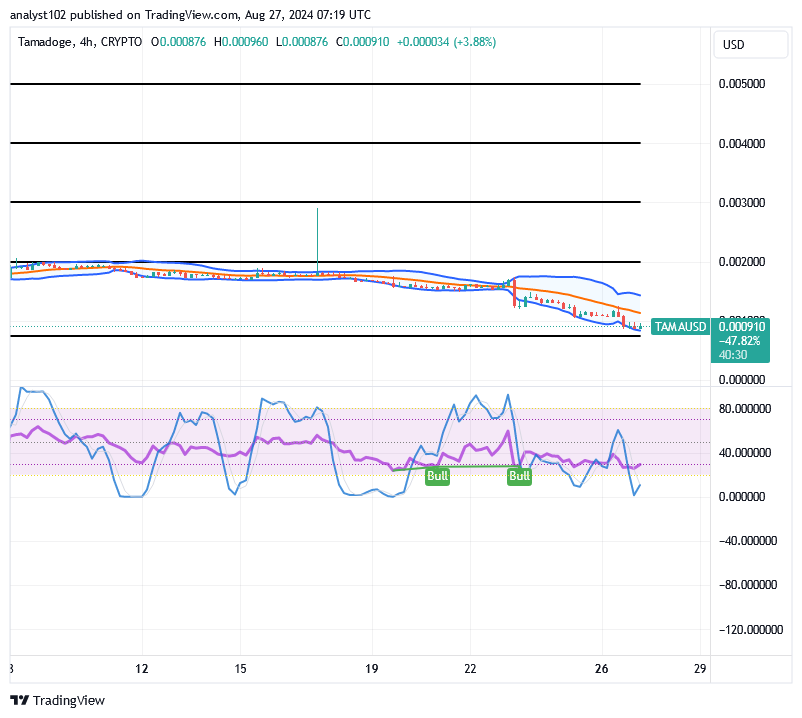
Task: Click date label 12 on time axis
Action: point(142,668)
